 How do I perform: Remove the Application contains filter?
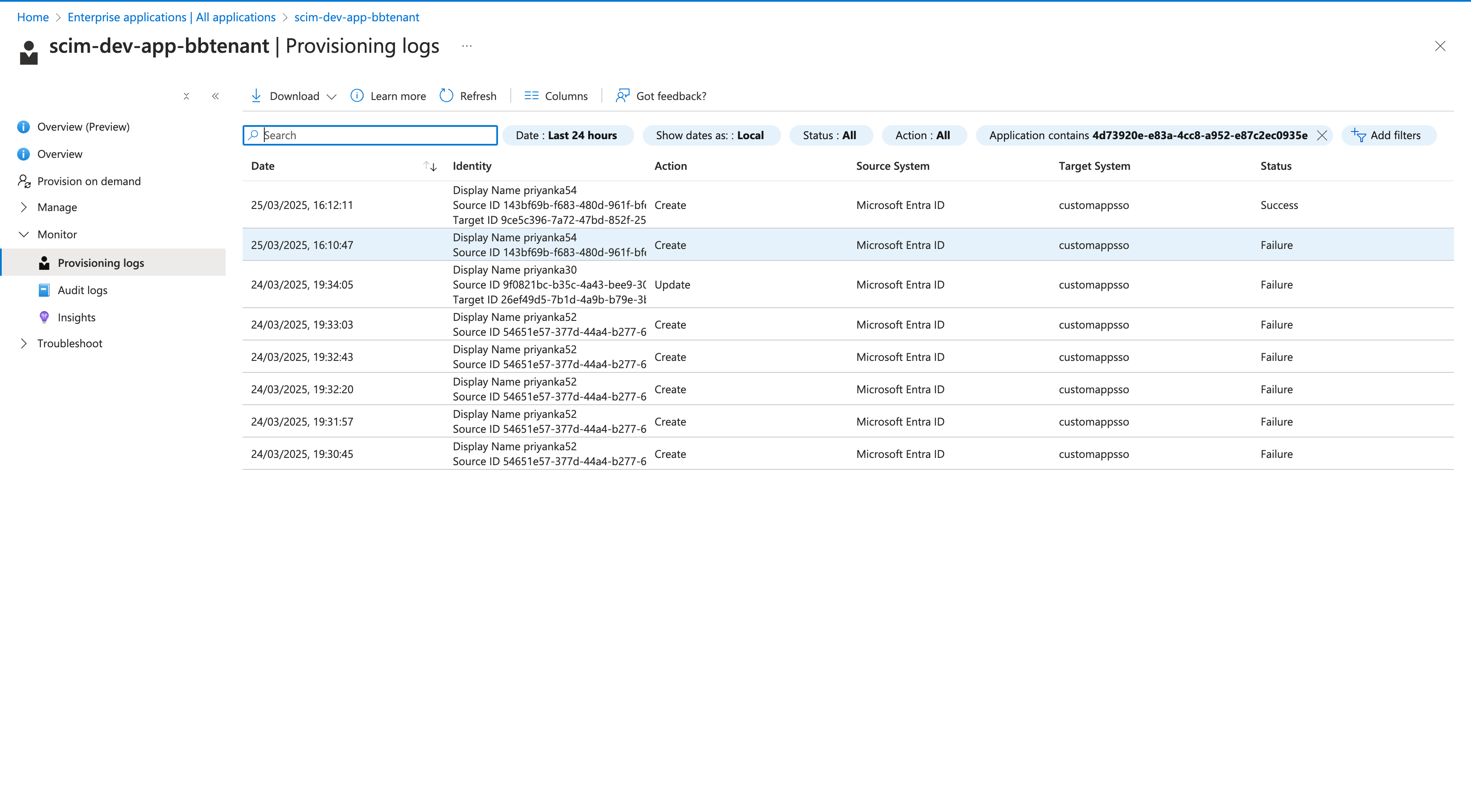coord(1322,135)
